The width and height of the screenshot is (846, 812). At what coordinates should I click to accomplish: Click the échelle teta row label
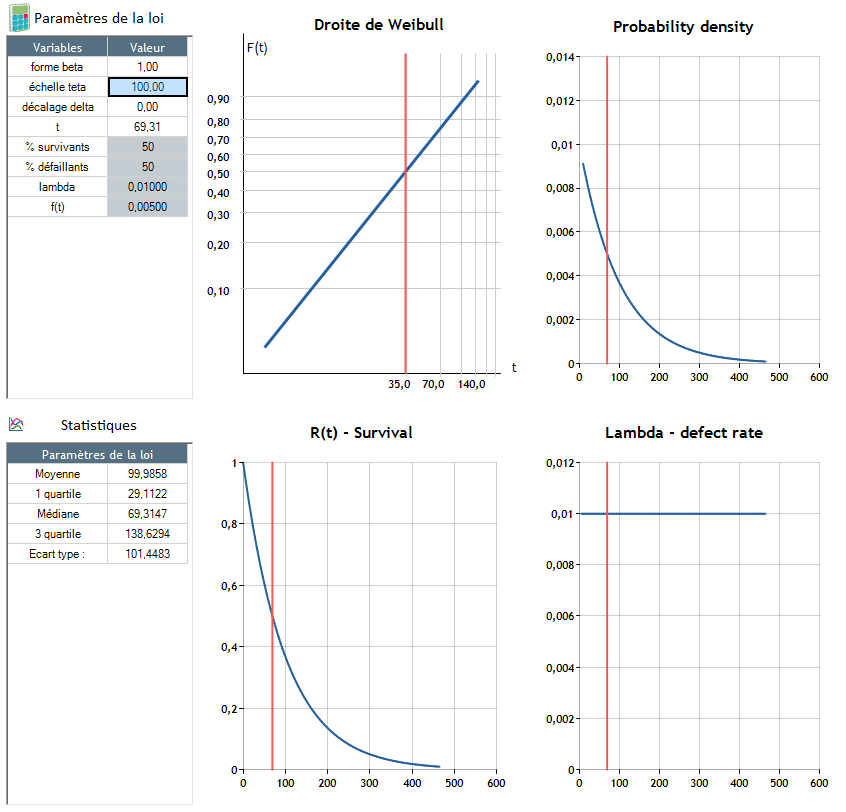pyautogui.click(x=57, y=87)
